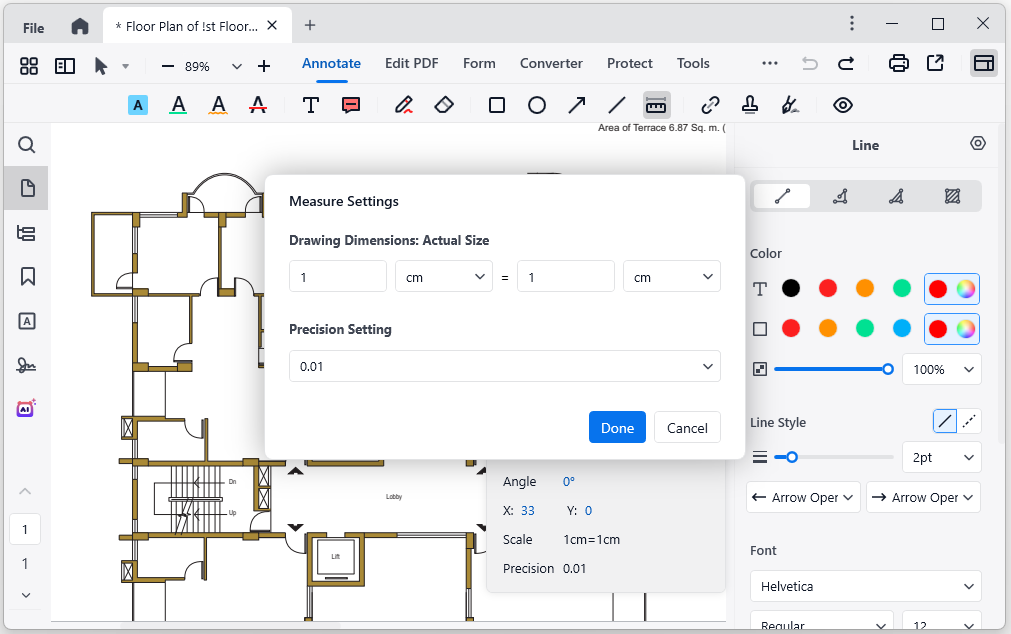Open the first cm unit dropdown

click(x=443, y=276)
